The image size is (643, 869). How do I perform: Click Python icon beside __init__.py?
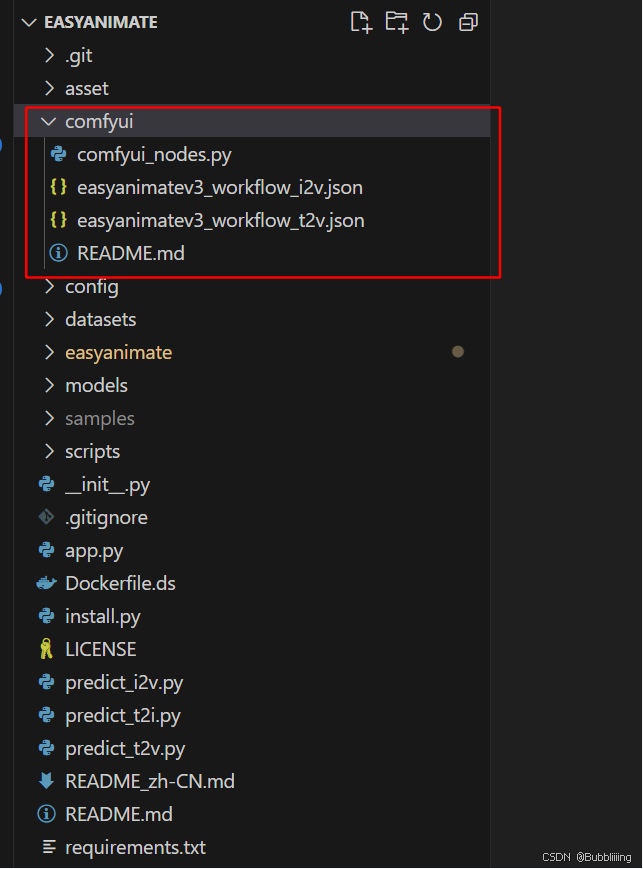coord(47,484)
